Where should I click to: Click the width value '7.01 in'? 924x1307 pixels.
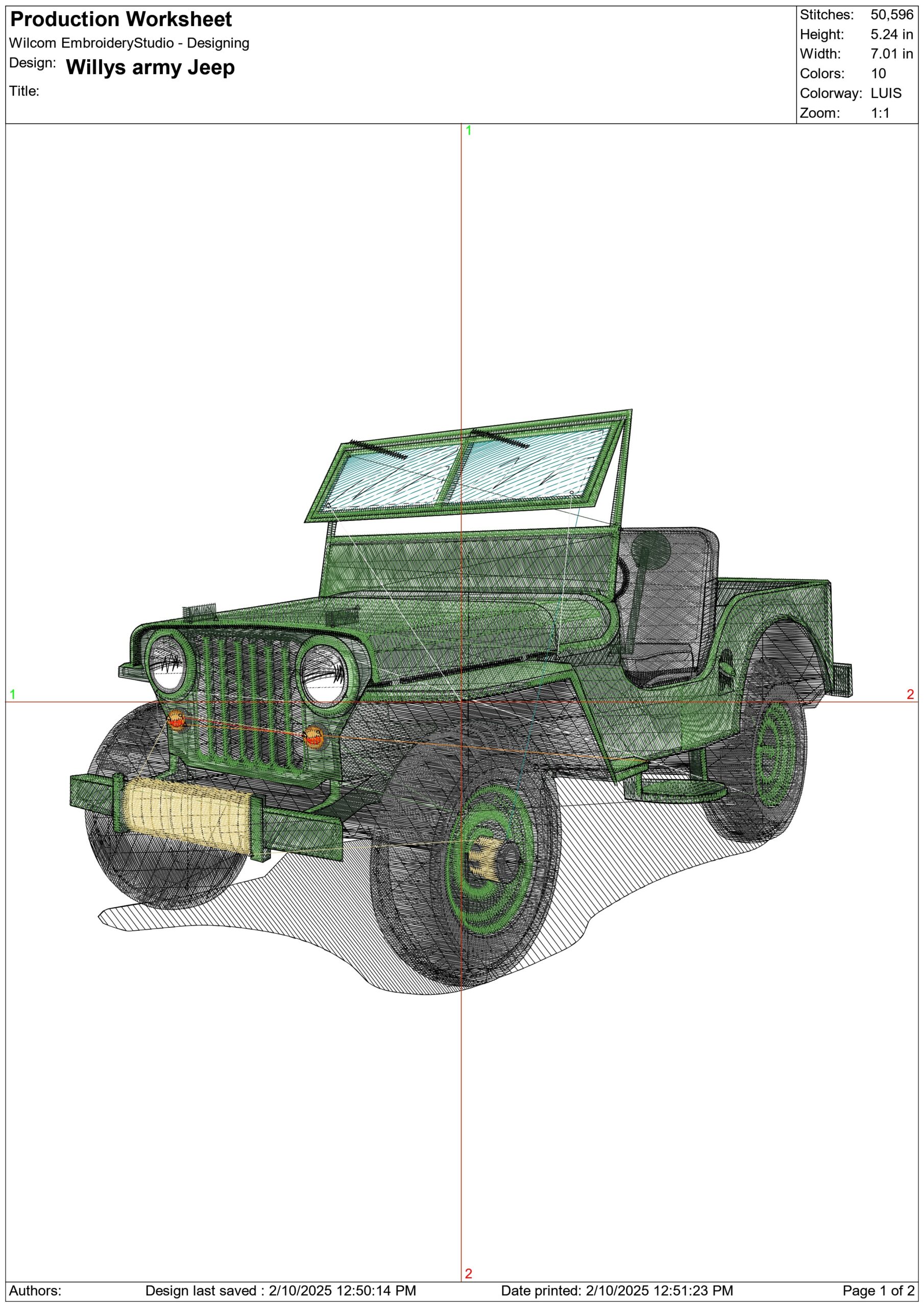point(891,54)
